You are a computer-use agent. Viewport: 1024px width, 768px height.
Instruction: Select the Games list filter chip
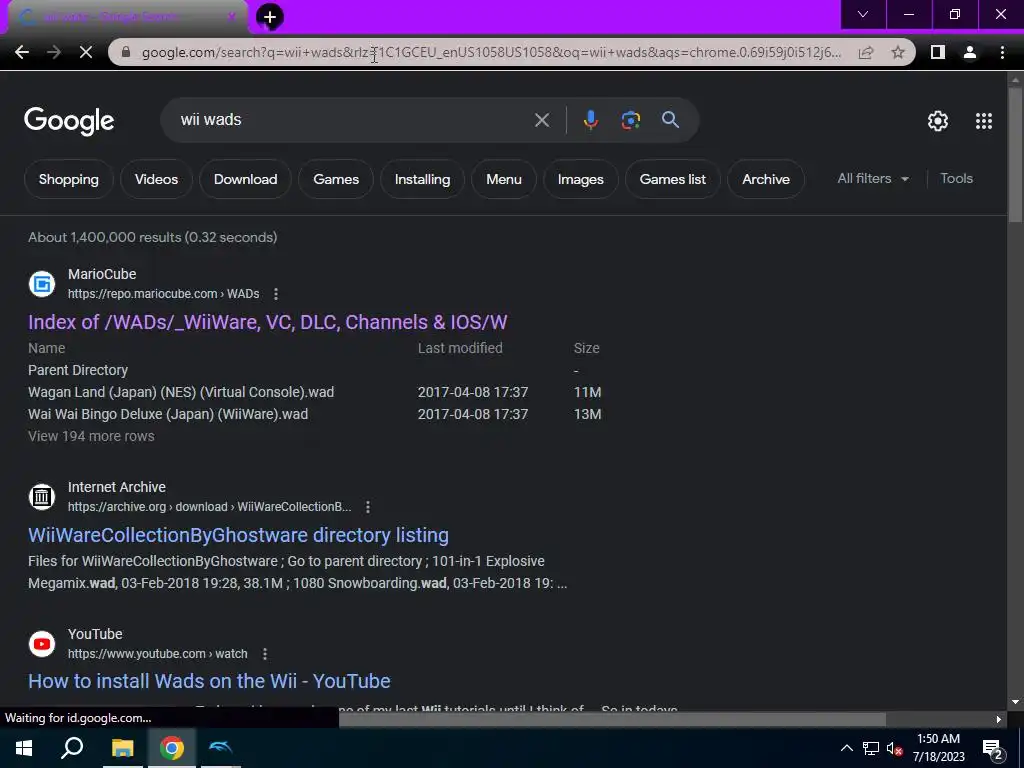[x=673, y=180]
